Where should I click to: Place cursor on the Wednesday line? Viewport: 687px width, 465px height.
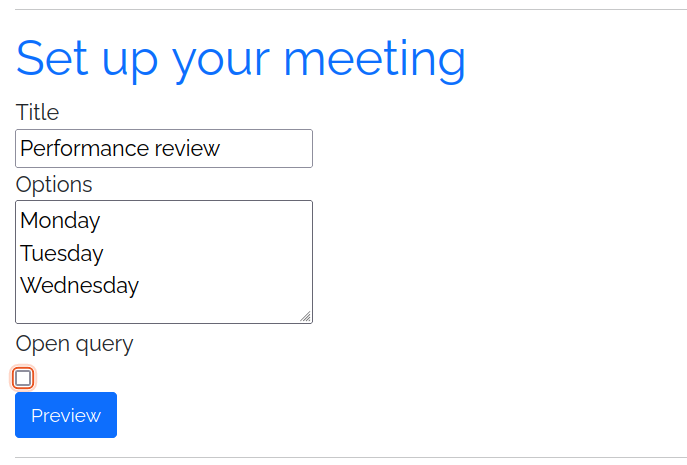[80, 285]
